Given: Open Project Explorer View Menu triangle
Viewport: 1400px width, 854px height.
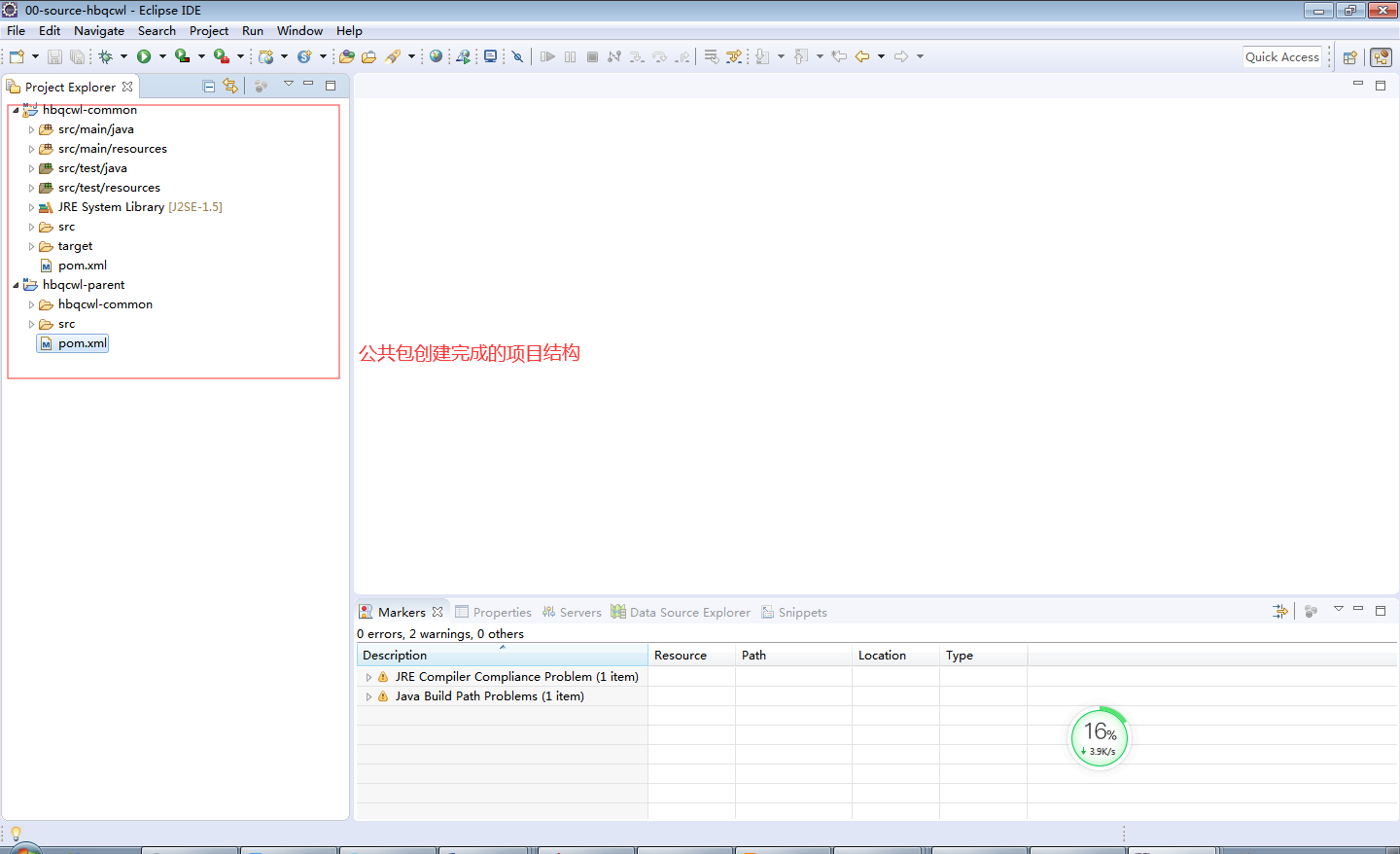Looking at the screenshot, I should point(289,84).
